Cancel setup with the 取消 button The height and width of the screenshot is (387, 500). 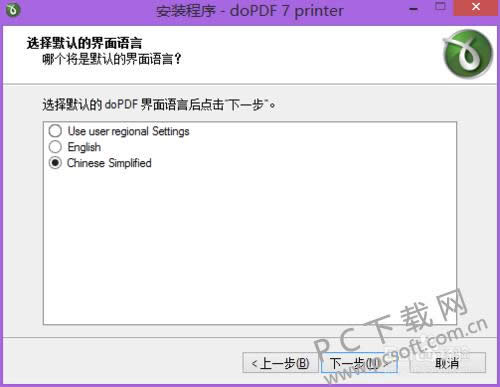click(x=447, y=363)
